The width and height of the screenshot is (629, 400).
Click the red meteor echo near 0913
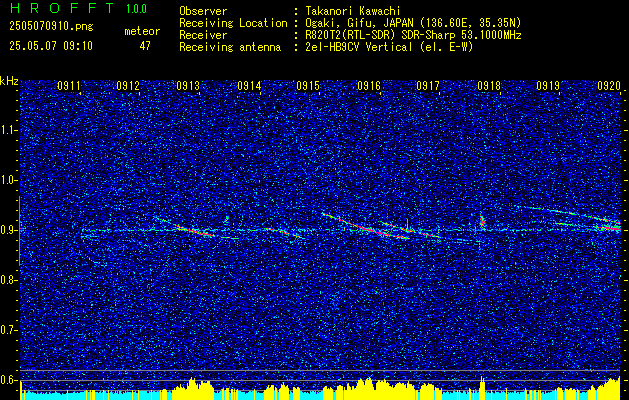pos(195,231)
